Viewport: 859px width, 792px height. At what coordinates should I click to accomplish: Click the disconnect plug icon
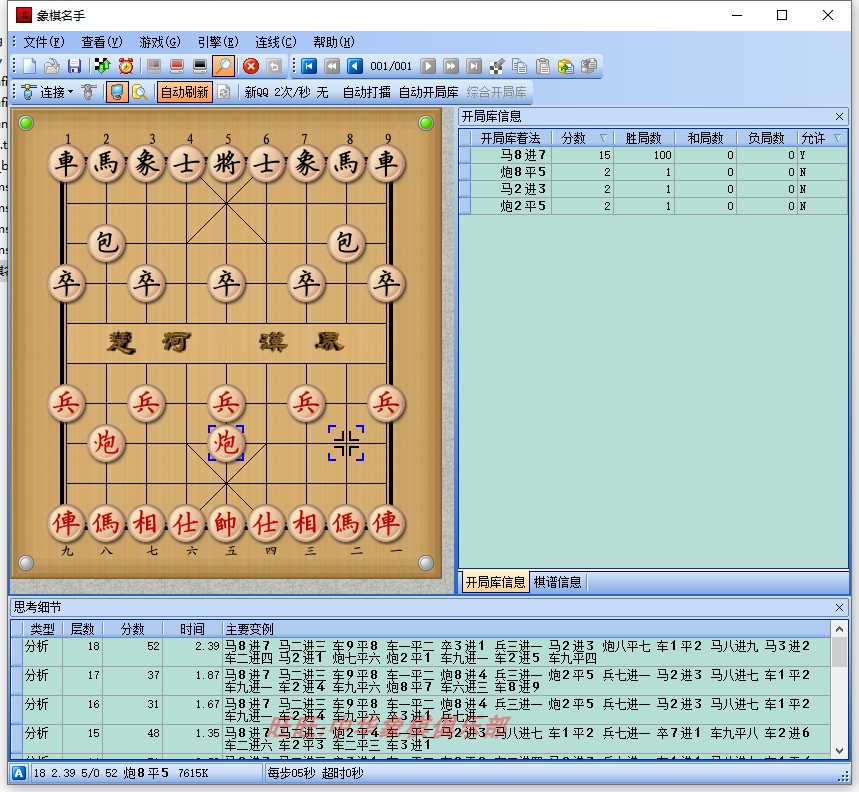[88, 92]
